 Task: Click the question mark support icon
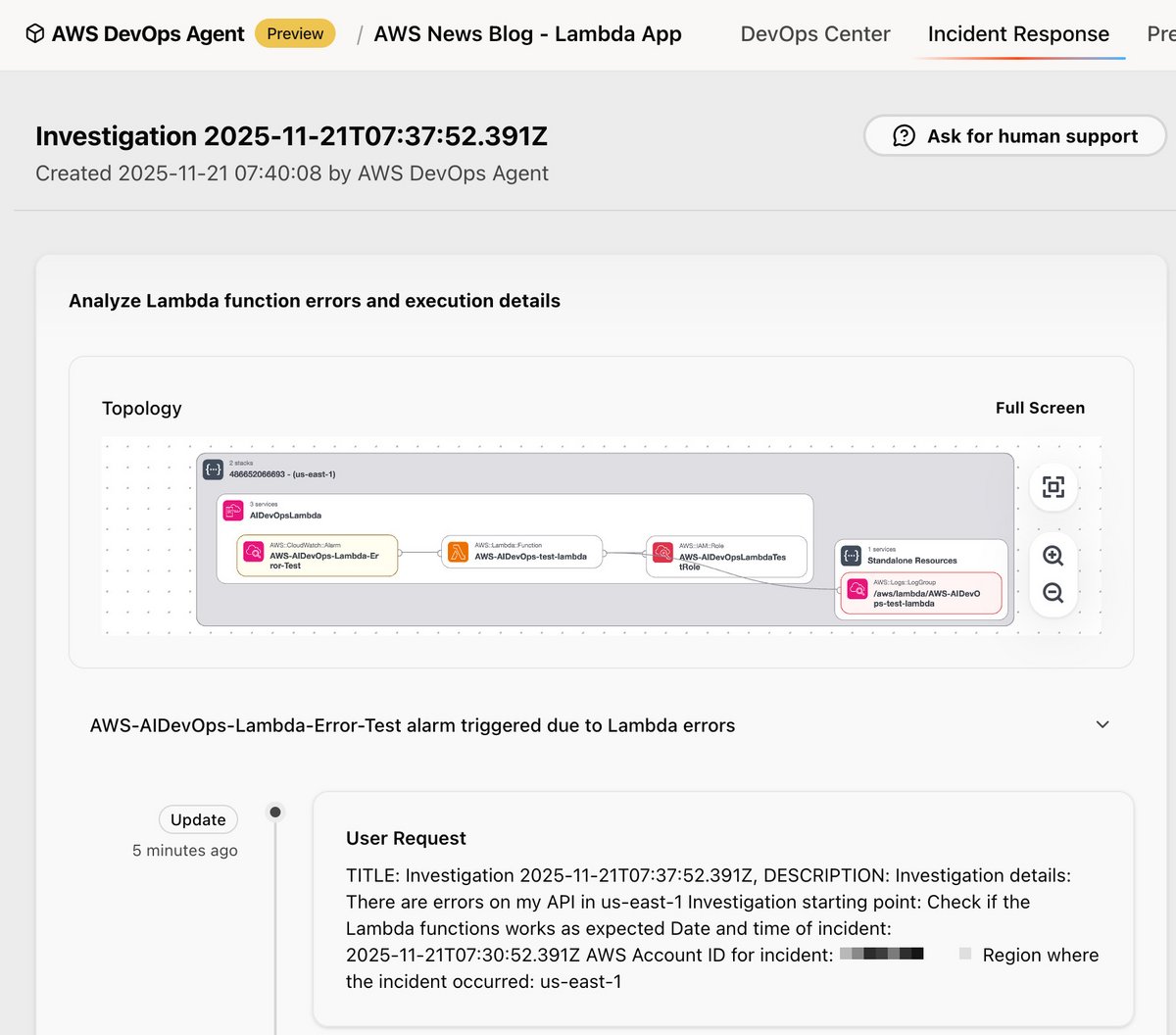pos(903,136)
